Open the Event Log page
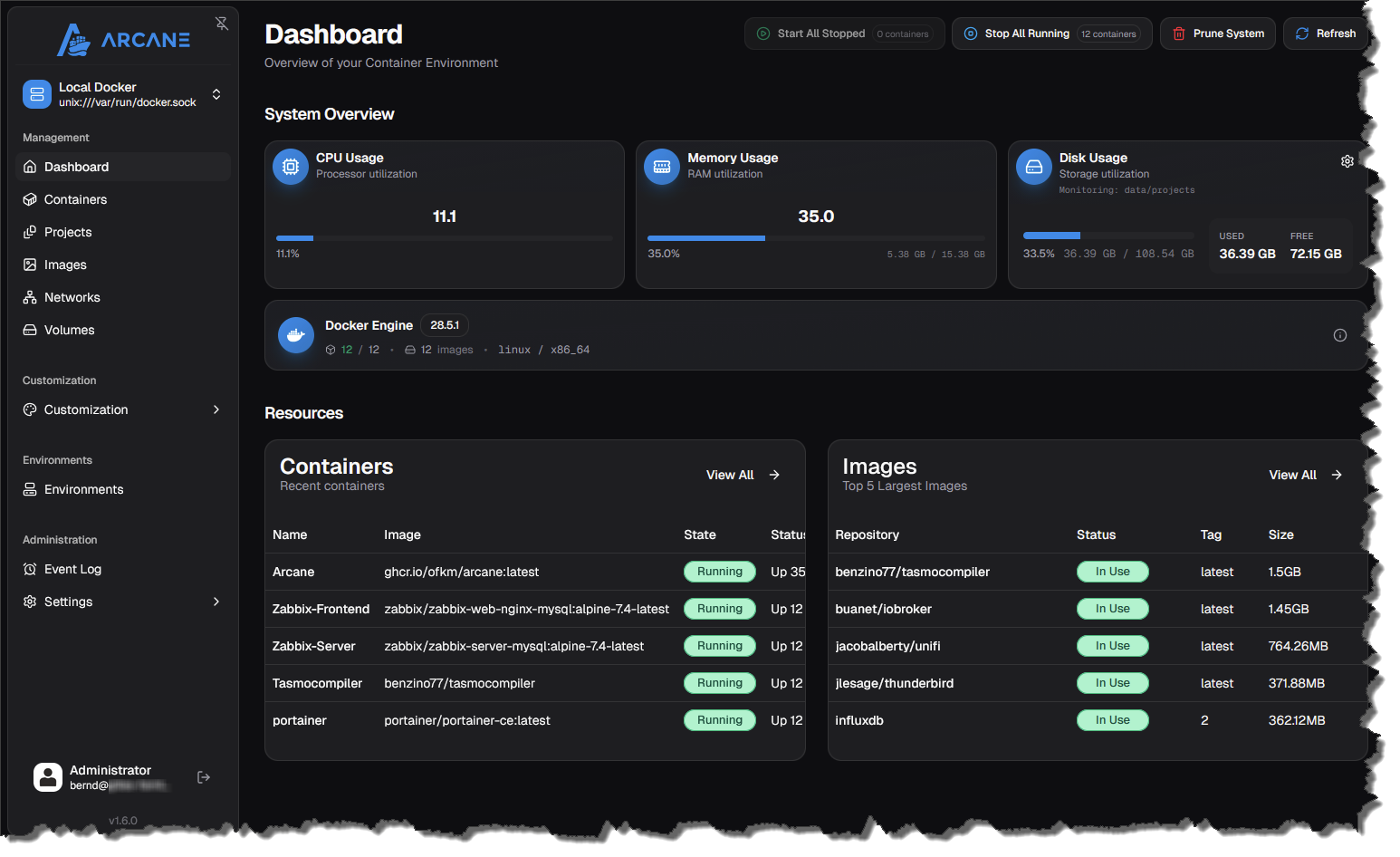This screenshot has height=857, width=1400. pos(72,569)
